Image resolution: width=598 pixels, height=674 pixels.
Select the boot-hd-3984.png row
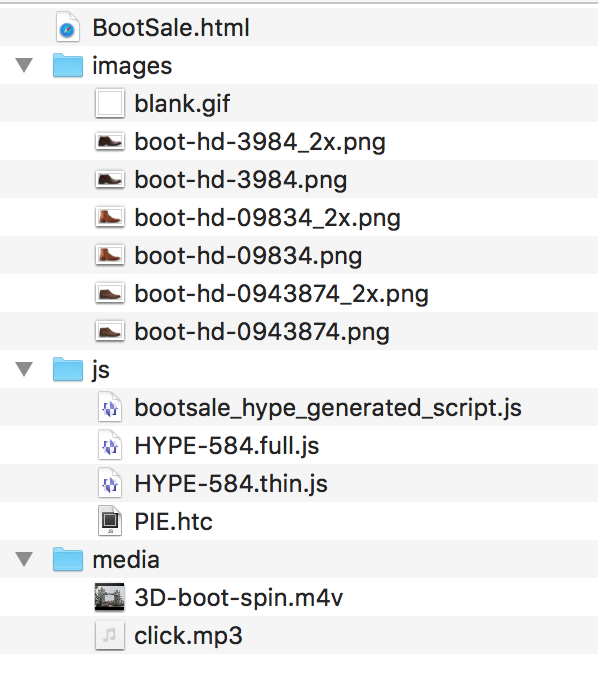pos(299,179)
